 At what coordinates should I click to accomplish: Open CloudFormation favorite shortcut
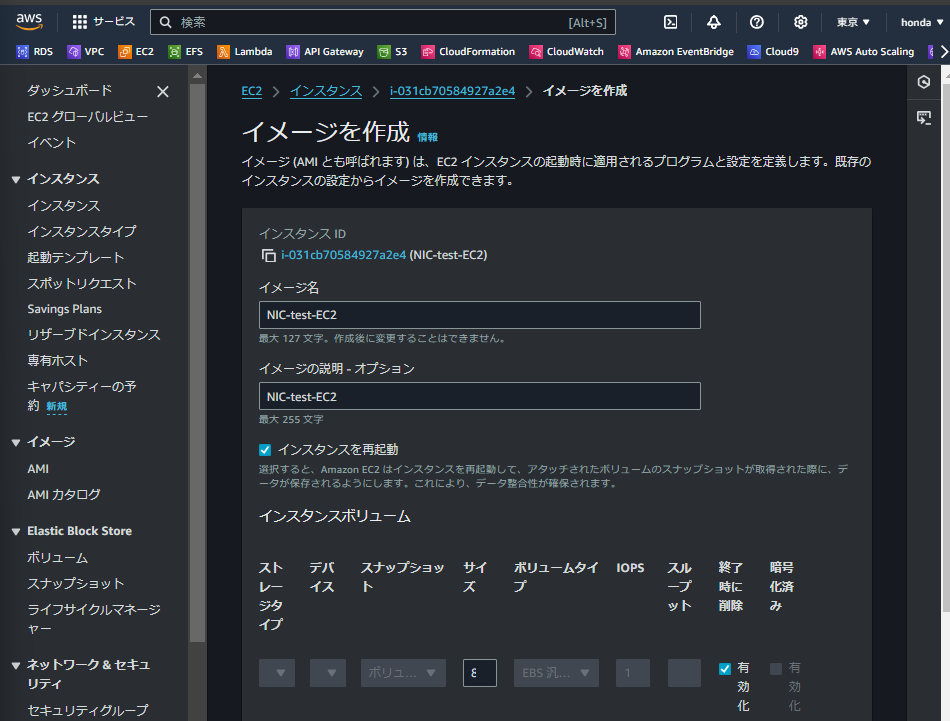point(468,52)
